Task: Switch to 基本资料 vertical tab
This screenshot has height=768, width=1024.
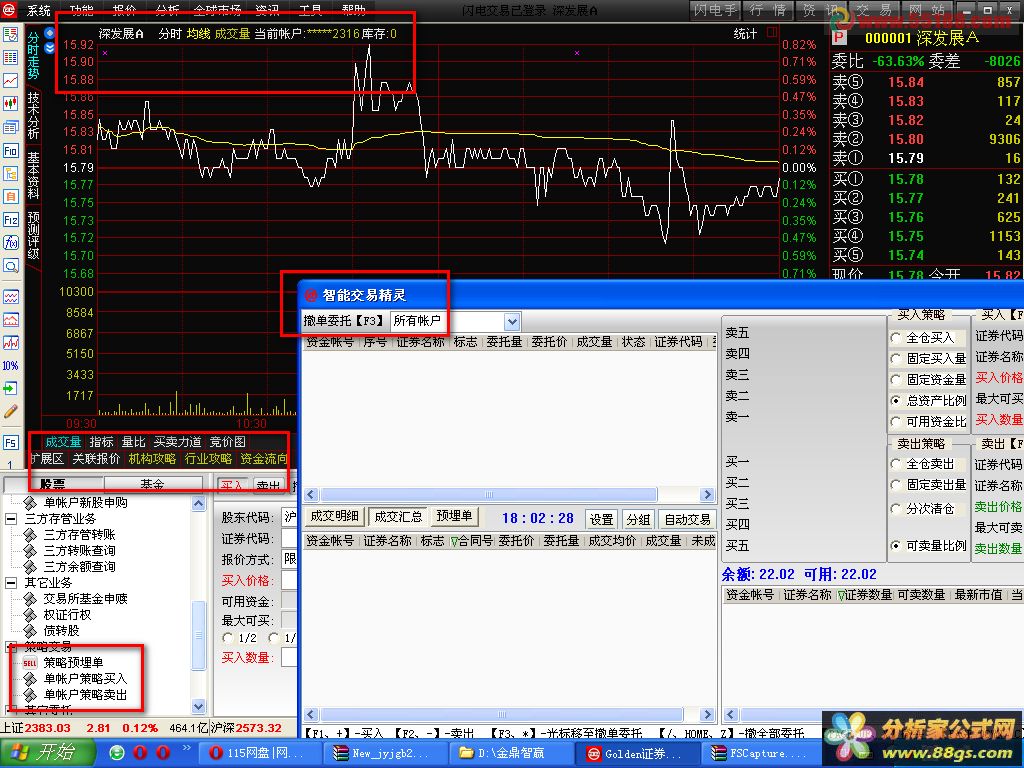Action: tap(33, 176)
